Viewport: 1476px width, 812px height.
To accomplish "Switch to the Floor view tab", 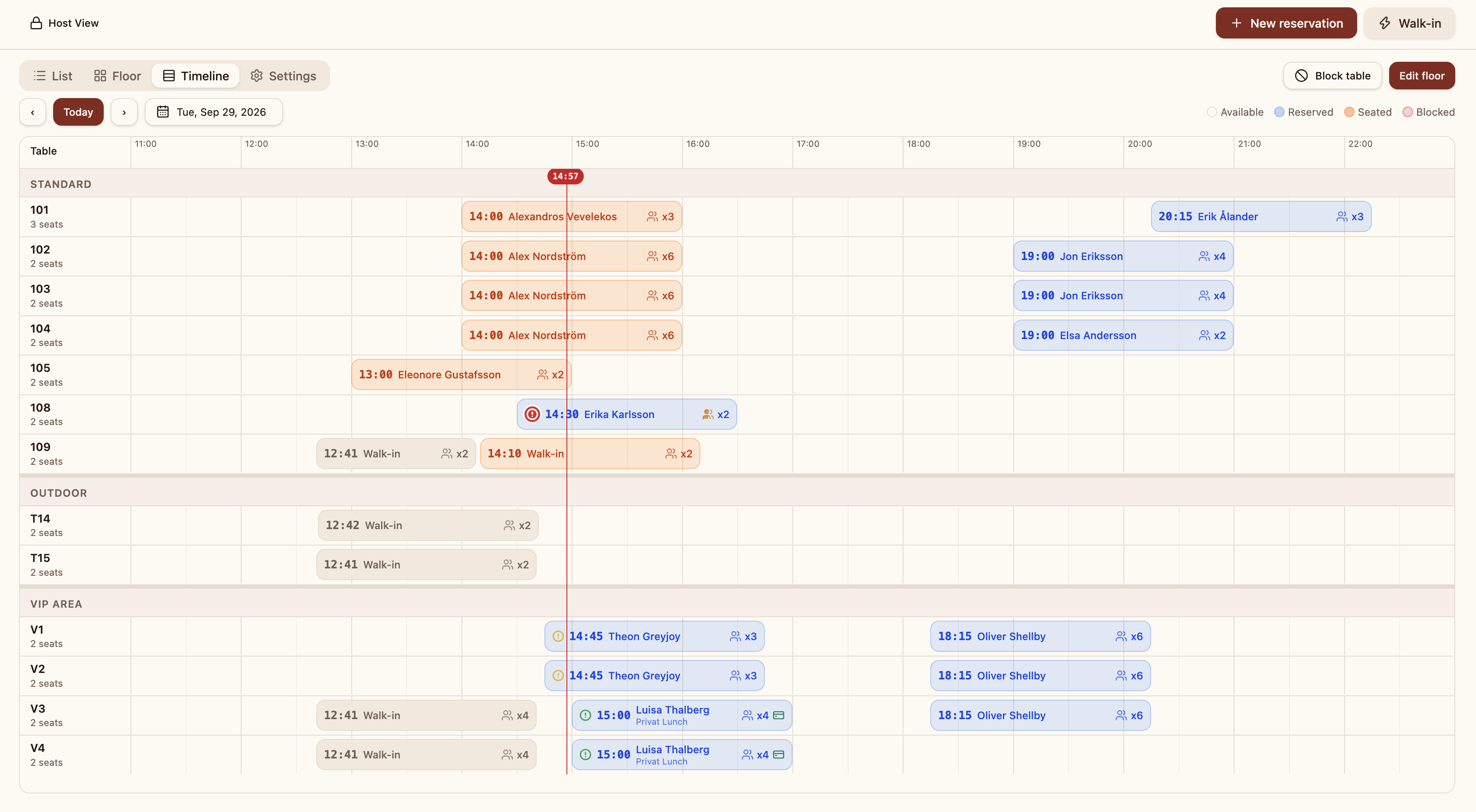I will [118, 76].
